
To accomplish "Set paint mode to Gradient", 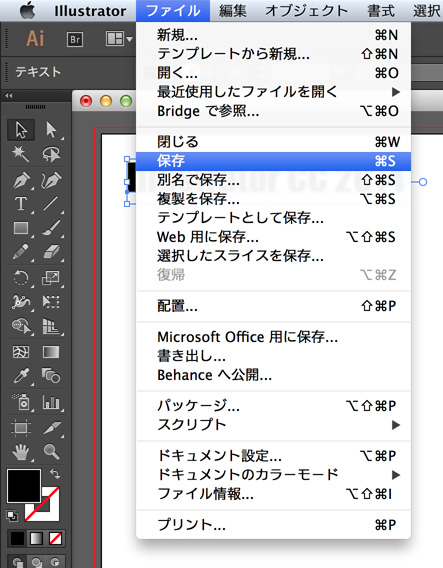I will (36, 538).
